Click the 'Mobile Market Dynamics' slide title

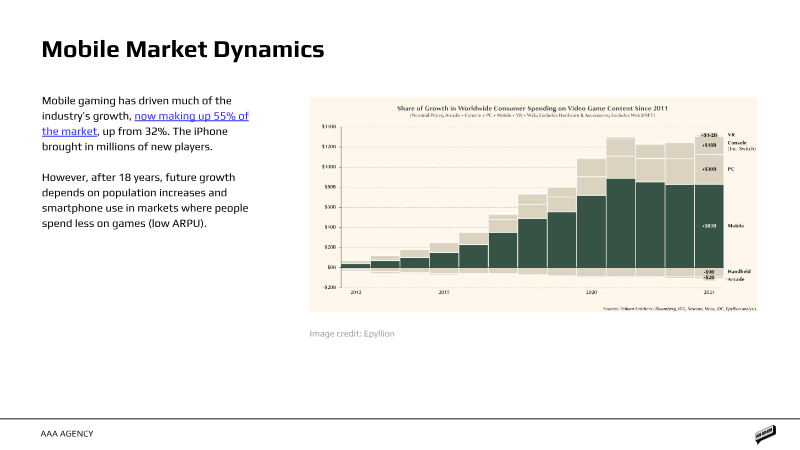pyautogui.click(x=182, y=49)
